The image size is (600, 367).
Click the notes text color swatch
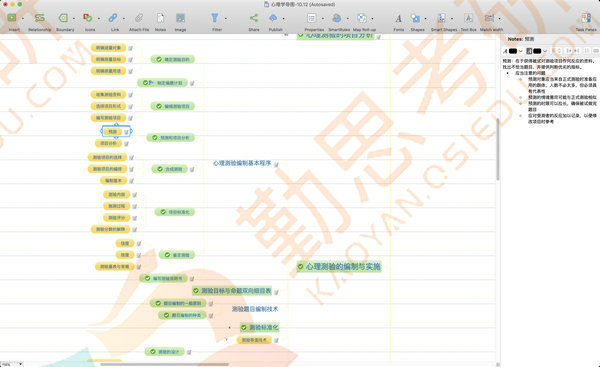513,51
